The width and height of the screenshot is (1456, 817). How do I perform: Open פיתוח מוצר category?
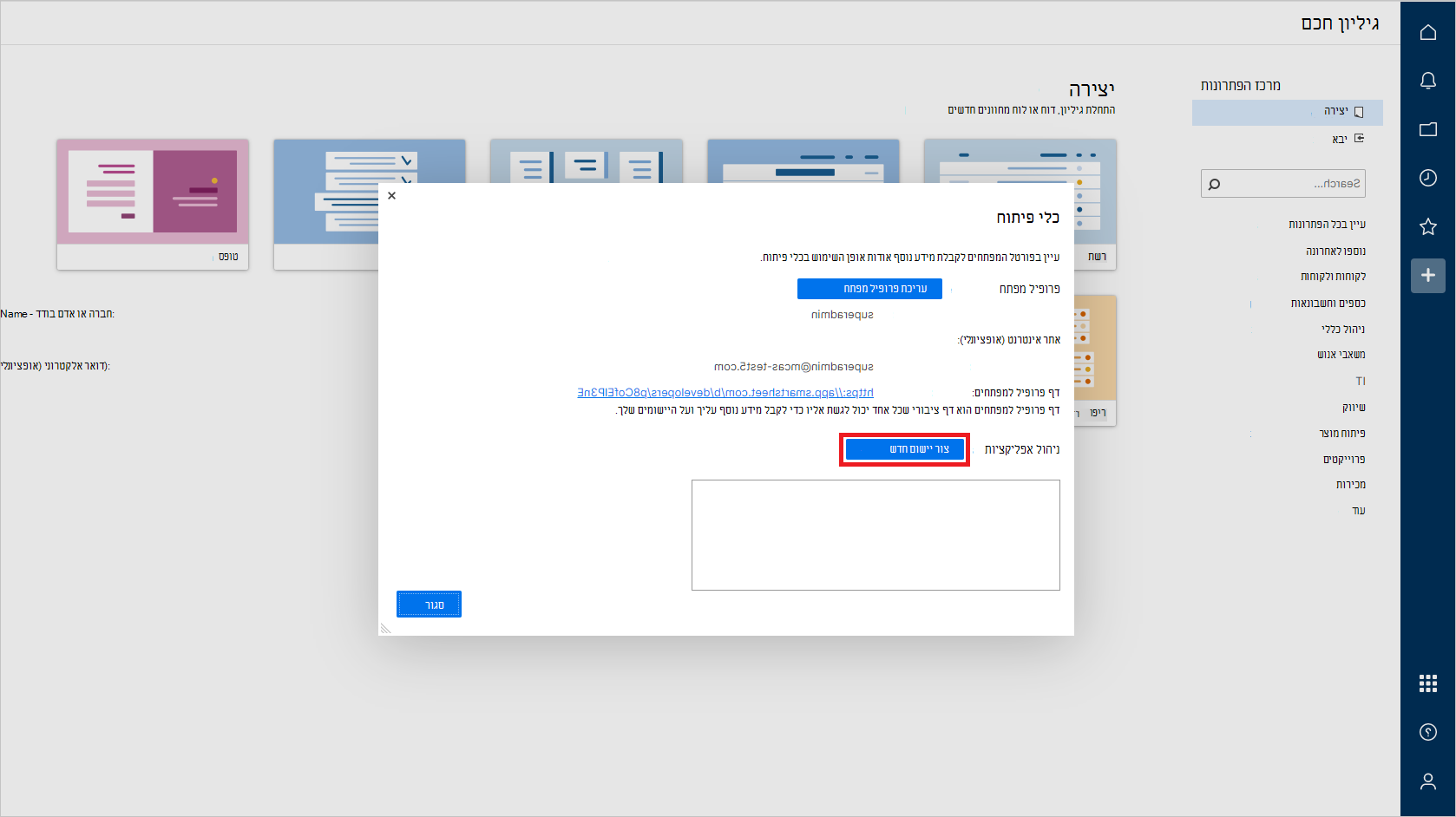tap(1342, 434)
